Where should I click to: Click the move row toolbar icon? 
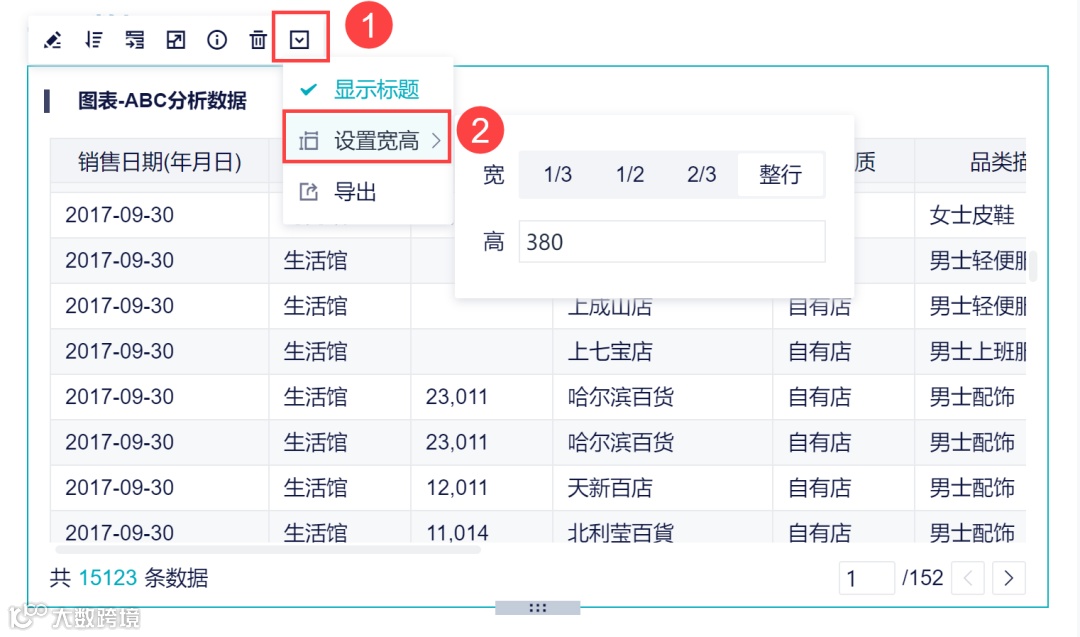[135, 40]
